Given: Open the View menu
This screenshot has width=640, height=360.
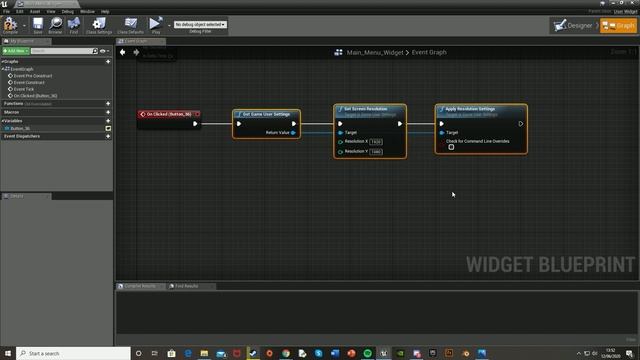Looking at the screenshot, I should point(51,11).
